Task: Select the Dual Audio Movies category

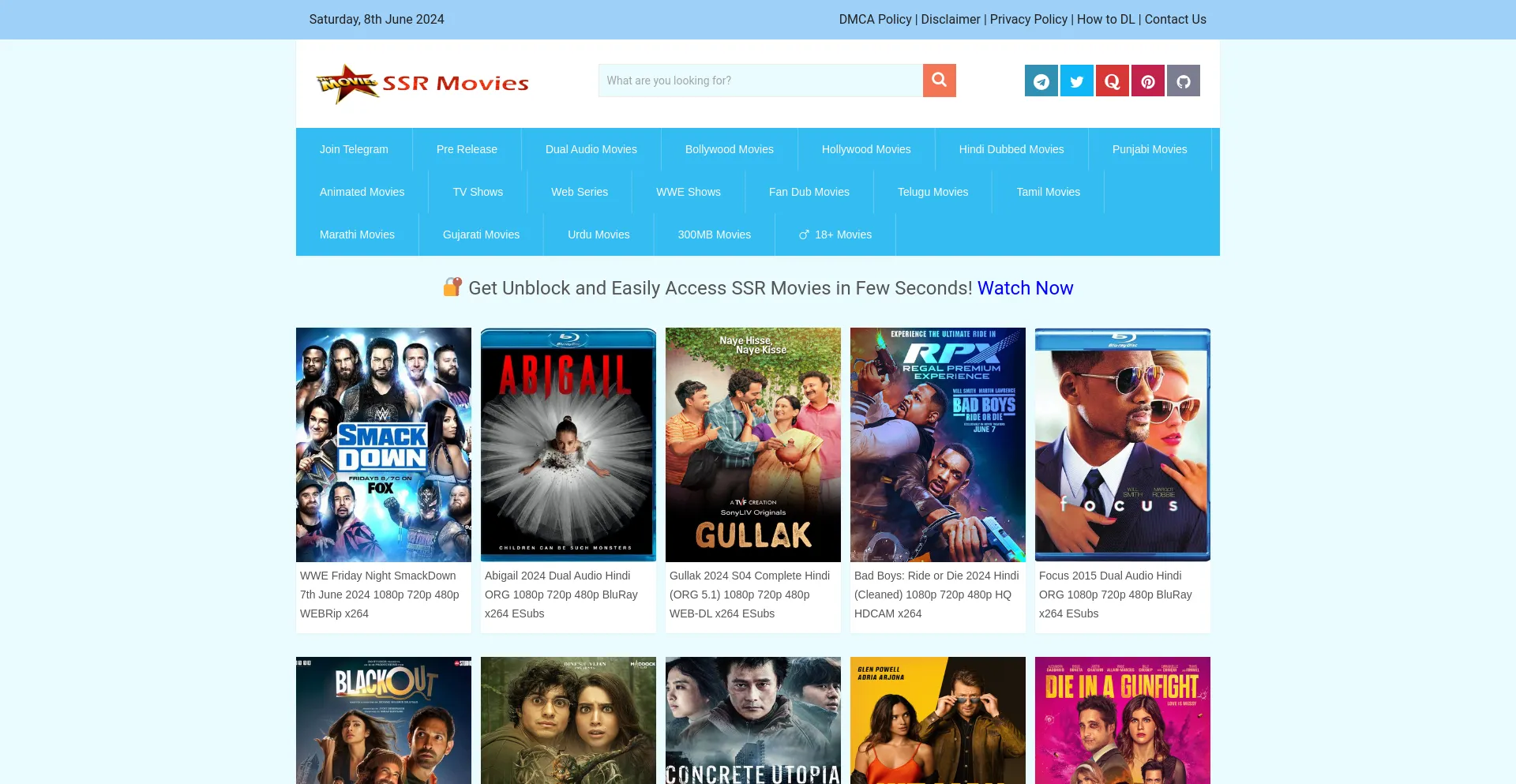Action: click(x=591, y=149)
